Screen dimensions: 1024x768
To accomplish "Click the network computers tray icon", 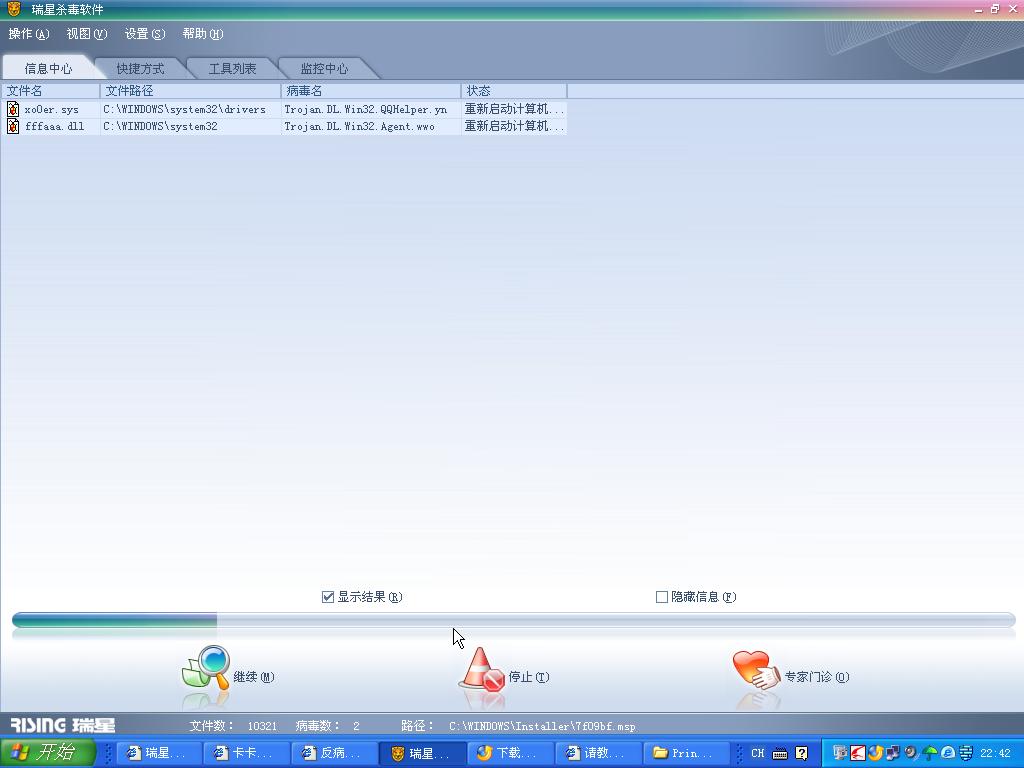I will pyautogui.click(x=892, y=753).
